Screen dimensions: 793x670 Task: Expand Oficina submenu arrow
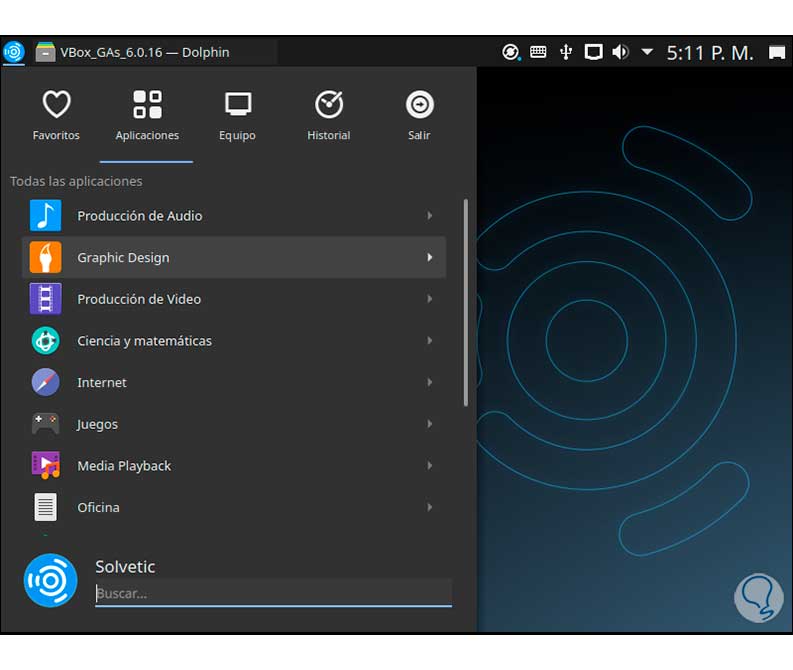coord(429,507)
